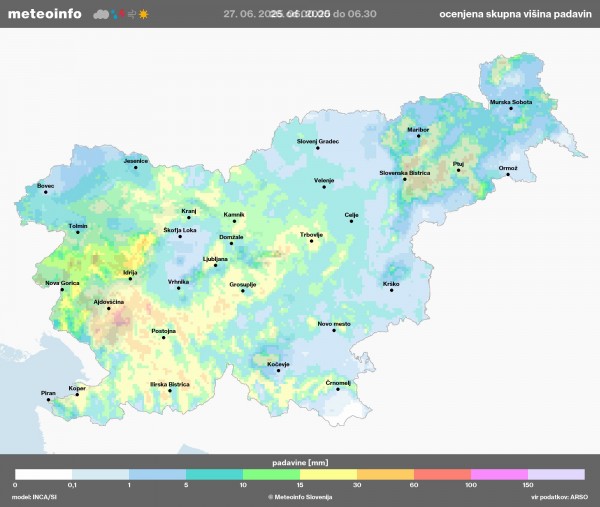This screenshot has height=507, width=600.
Task: Click the black dot marking Koper
Action: click(77, 395)
